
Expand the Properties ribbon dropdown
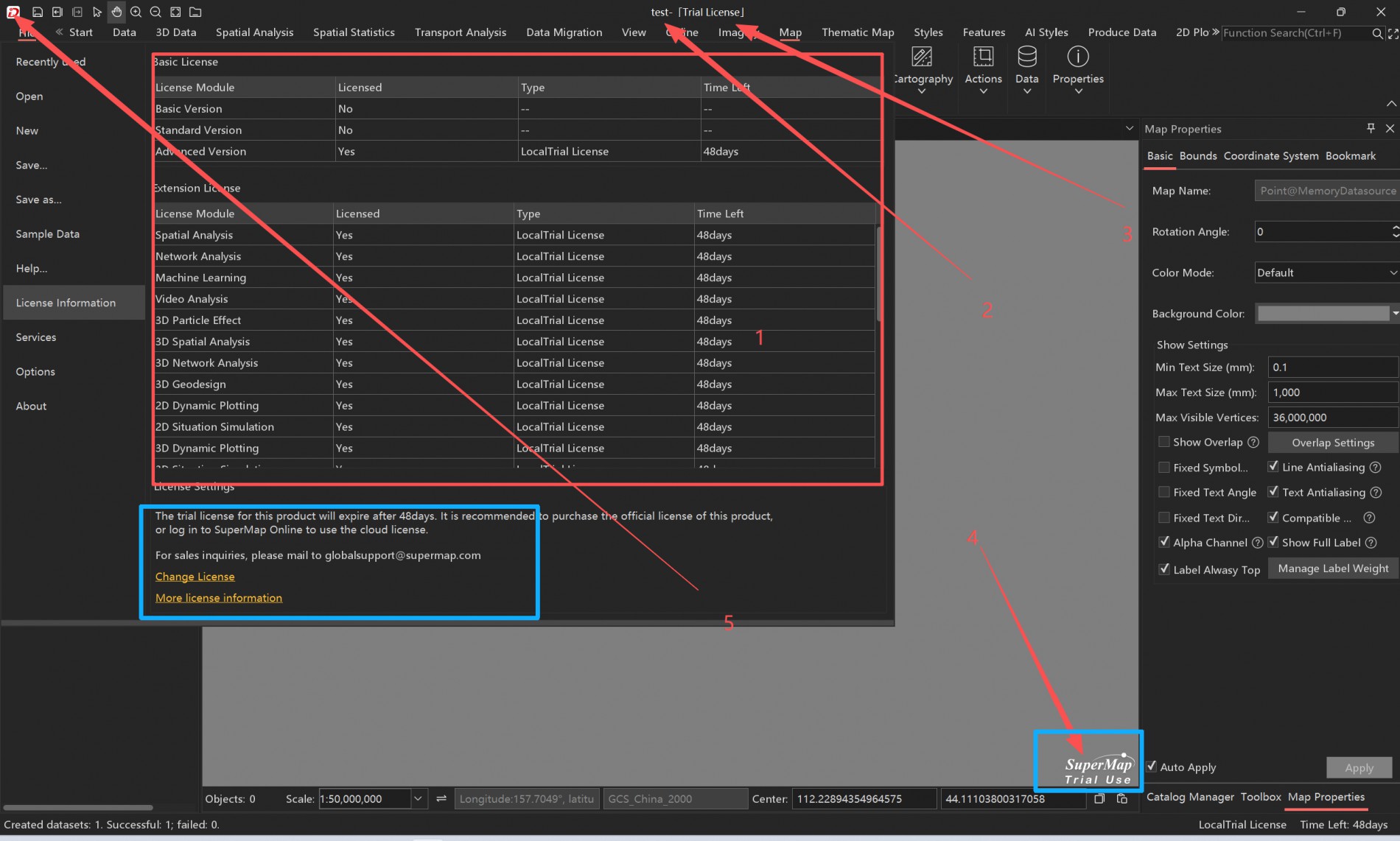point(1078,91)
